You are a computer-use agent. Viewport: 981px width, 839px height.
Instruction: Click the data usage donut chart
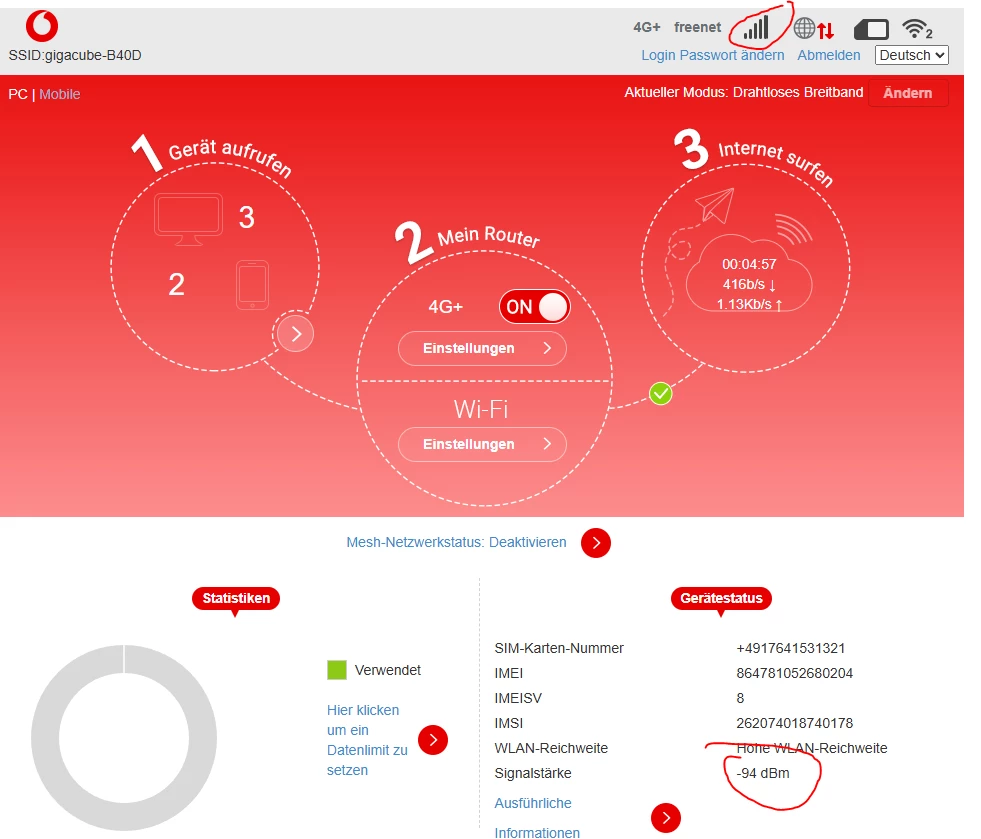pyautogui.click(x=124, y=738)
